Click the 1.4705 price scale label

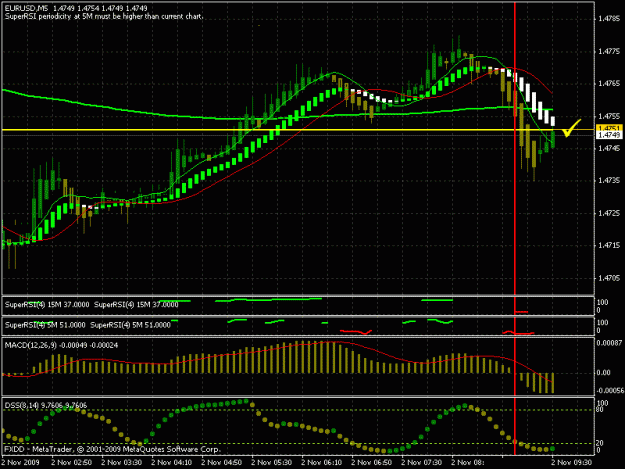coord(610,278)
